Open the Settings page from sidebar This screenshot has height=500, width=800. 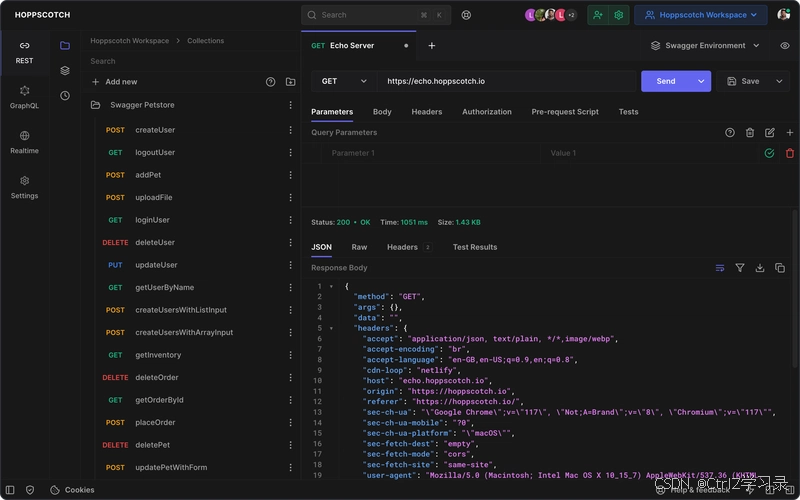pos(24,187)
